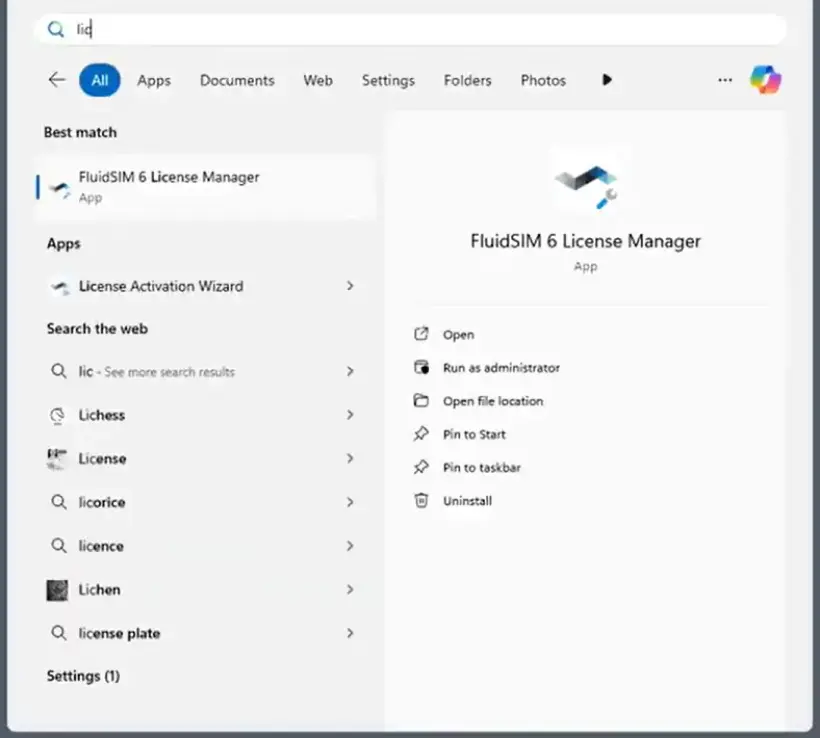Switch to the Photos filter tab
Image resolution: width=820 pixels, height=738 pixels.
pyautogui.click(x=543, y=81)
